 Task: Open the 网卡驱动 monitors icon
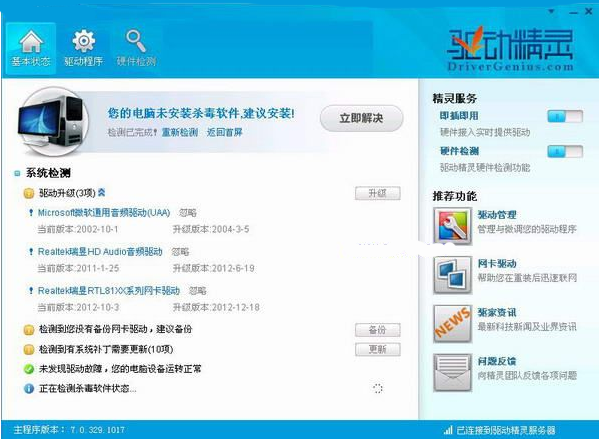(x=452, y=275)
